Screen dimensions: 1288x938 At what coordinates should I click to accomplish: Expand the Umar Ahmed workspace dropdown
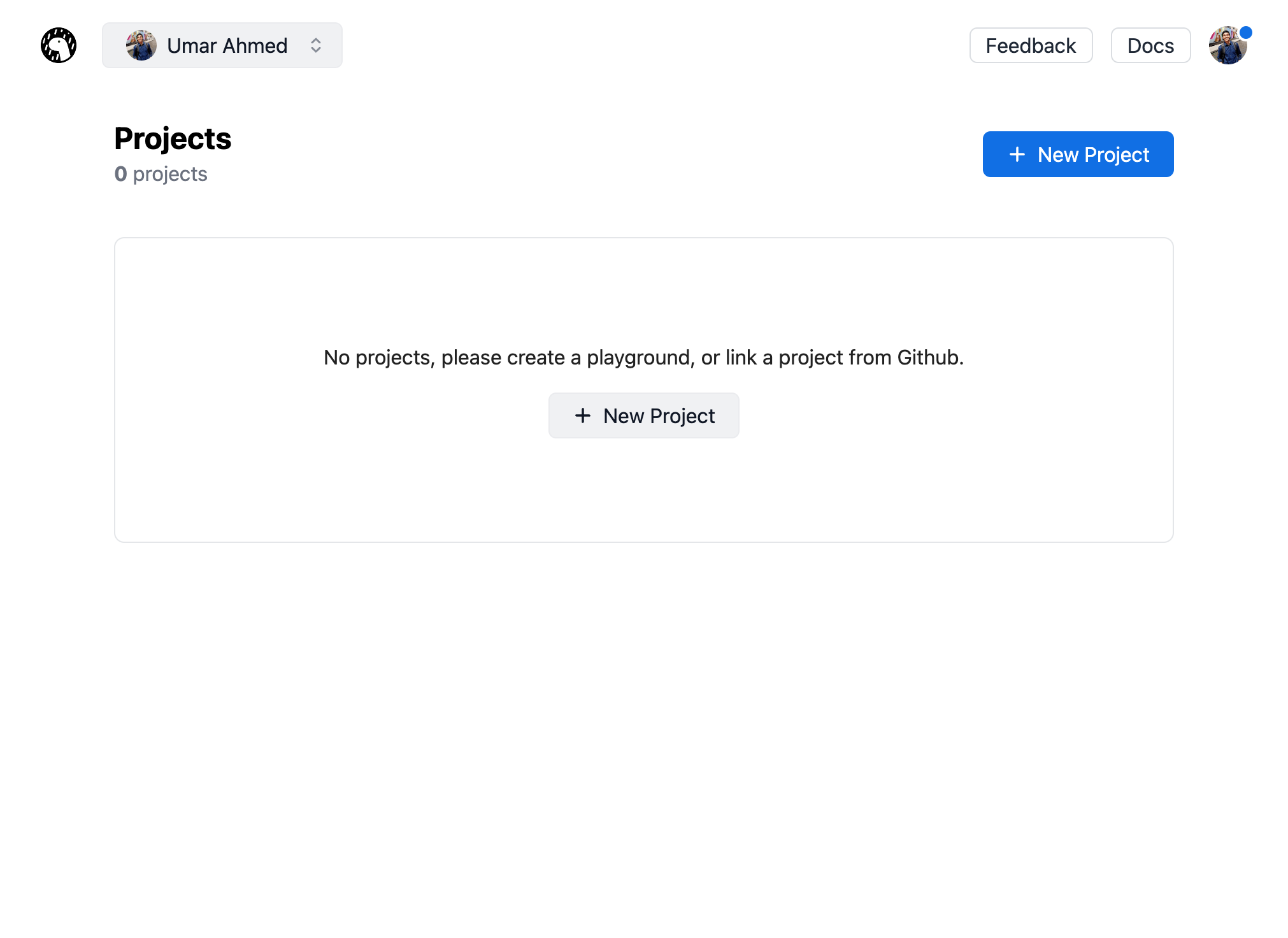[222, 45]
